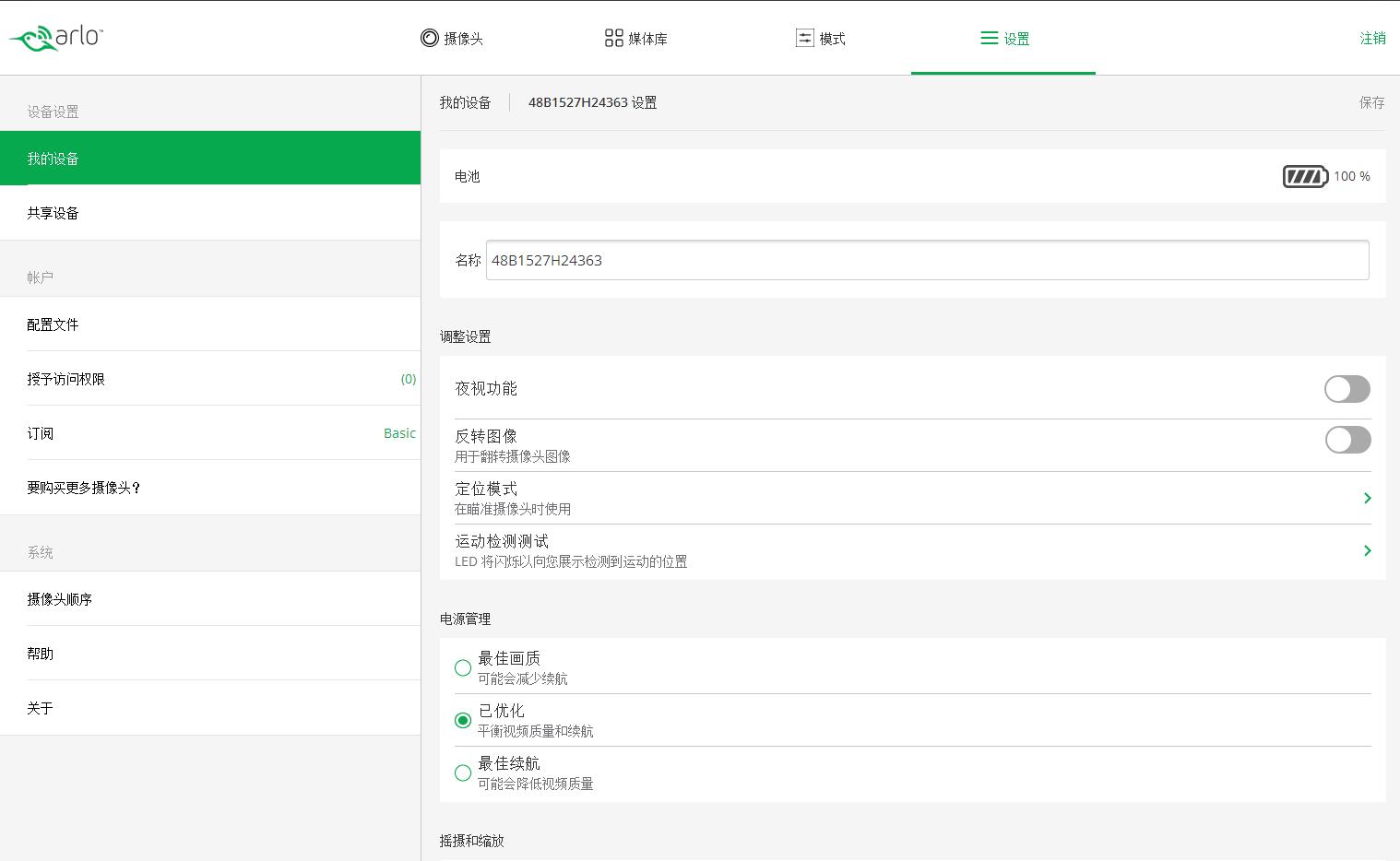The image size is (1400, 861).
Task: Open the 摄像头 tab
Action: (x=452, y=38)
